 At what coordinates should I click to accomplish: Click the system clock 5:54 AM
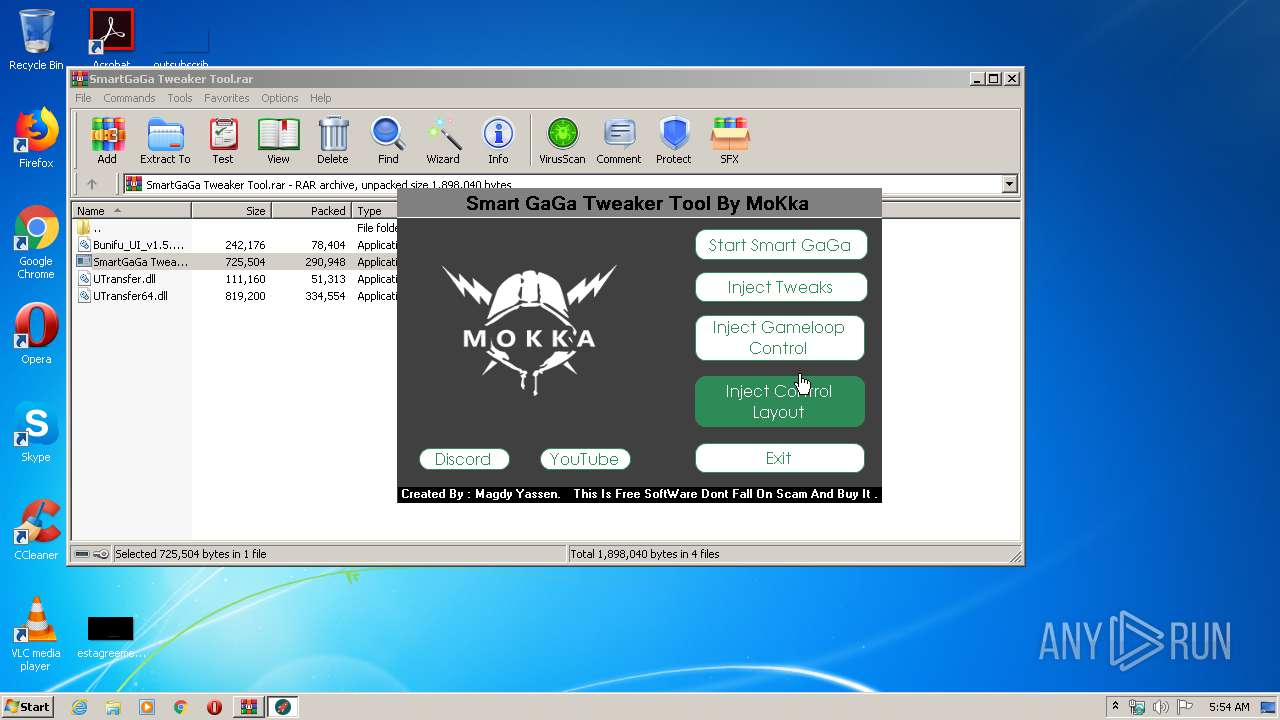coord(1229,707)
